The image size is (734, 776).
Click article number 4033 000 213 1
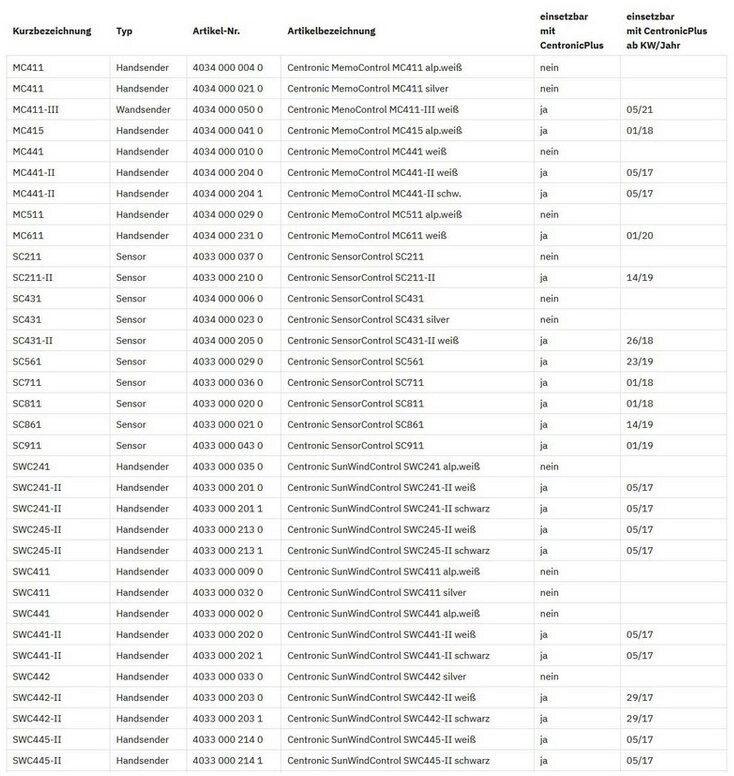[x=227, y=550]
